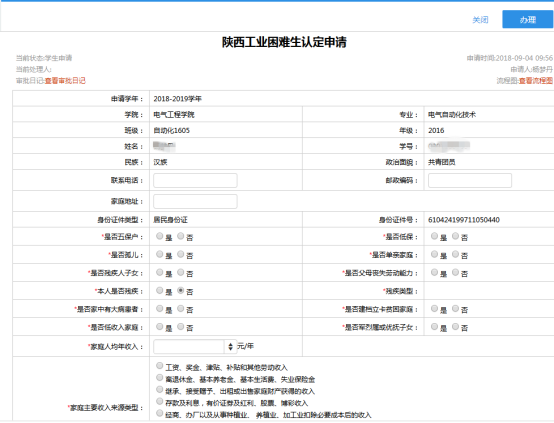Open 查看审批日记 approval log link

[x=65, y=81]
